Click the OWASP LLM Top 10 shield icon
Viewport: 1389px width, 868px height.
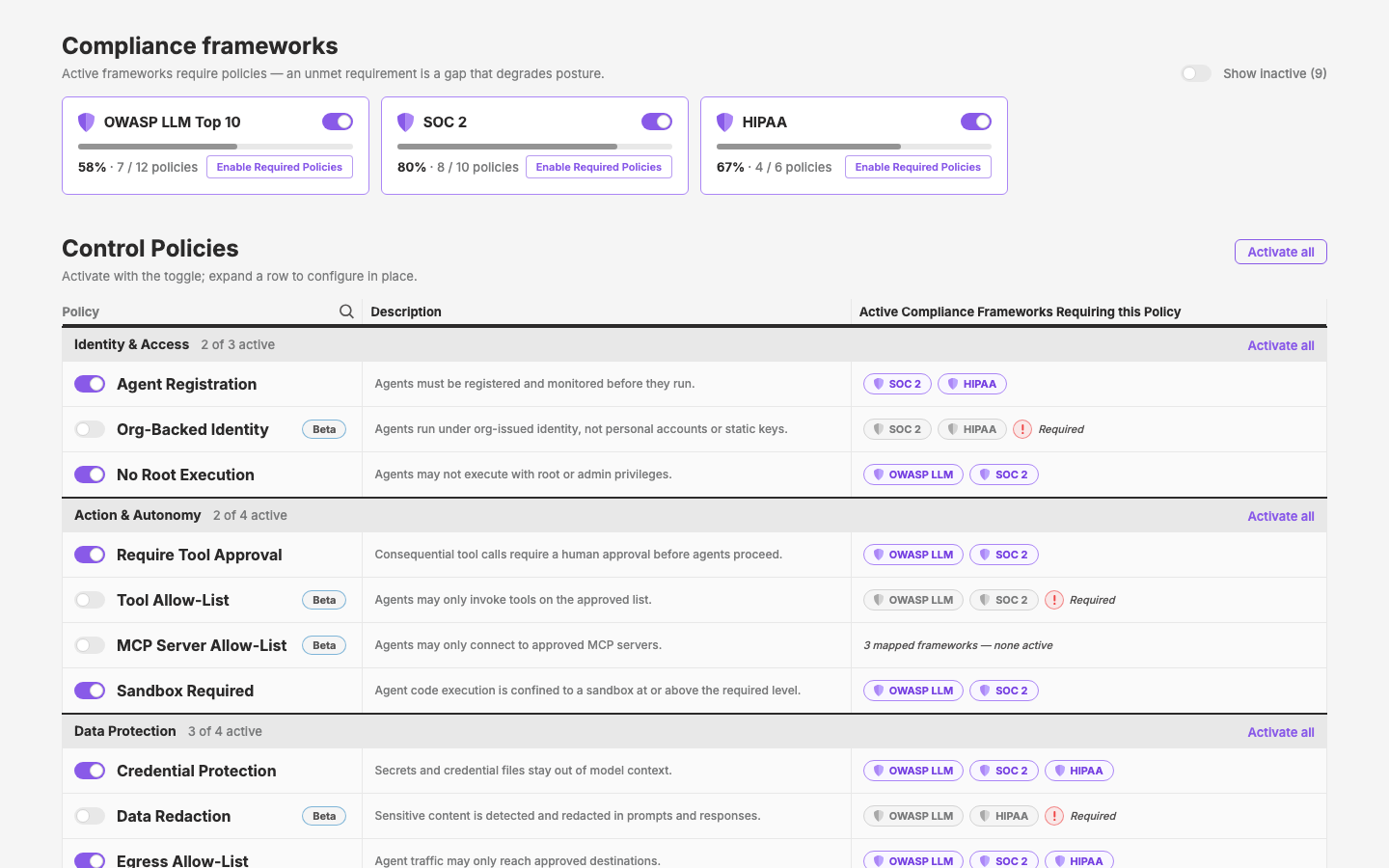click(x=86, y=122)
